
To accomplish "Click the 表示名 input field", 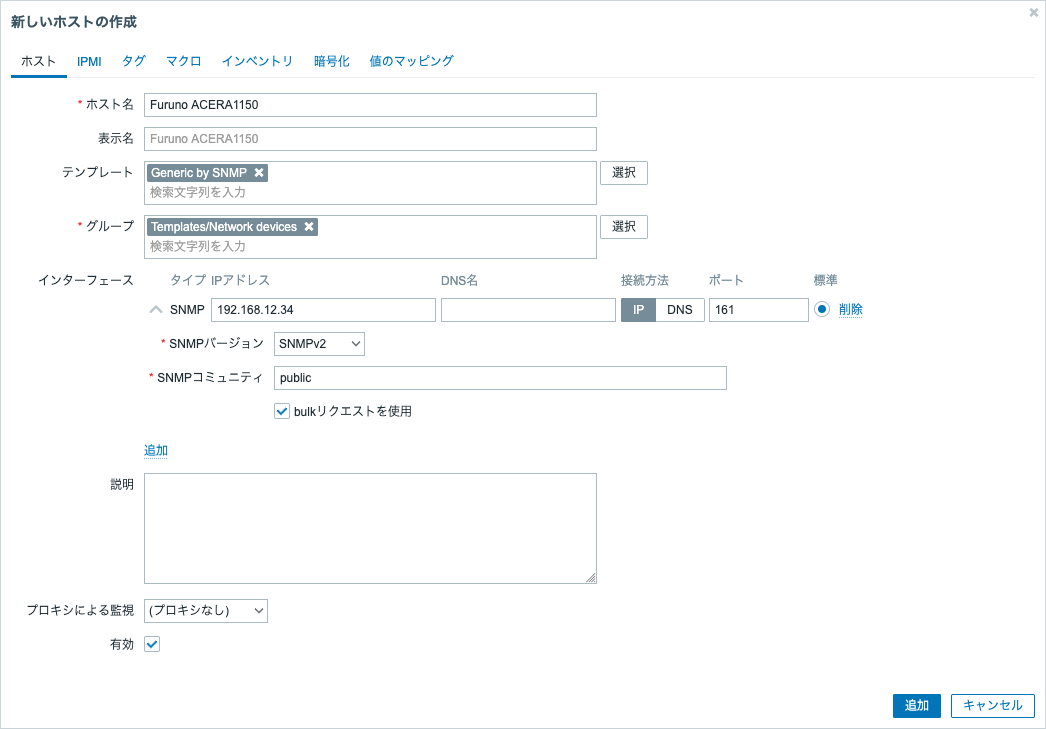I will click(x=370, y=139).
